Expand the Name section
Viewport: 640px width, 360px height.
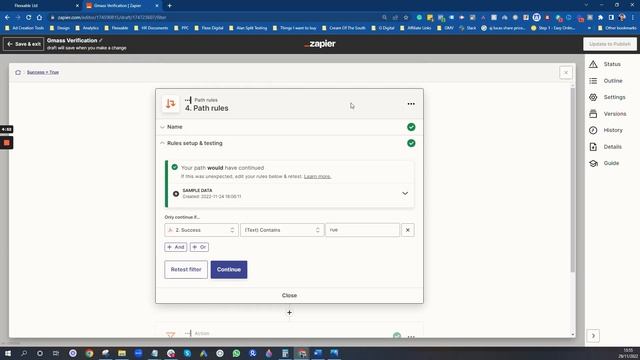click(289, 127)
